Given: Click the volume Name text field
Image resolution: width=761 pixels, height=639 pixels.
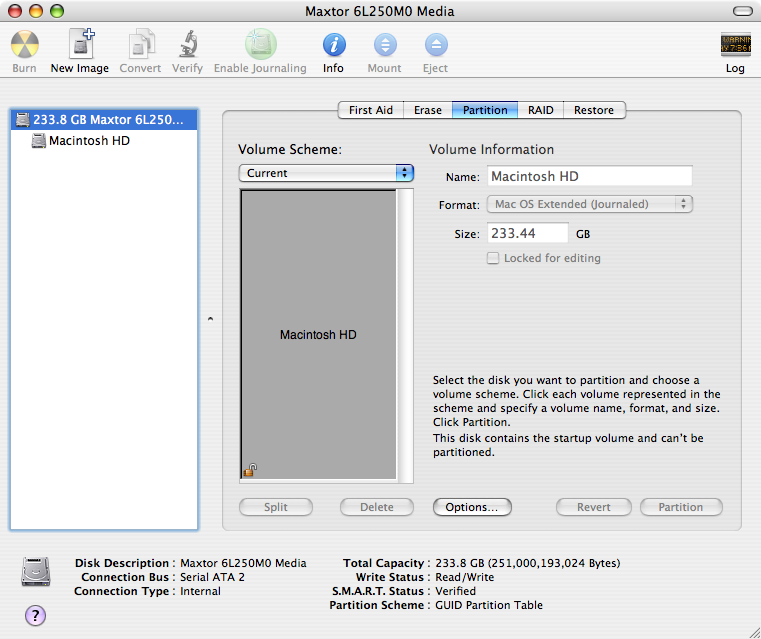Looking at the screenshot, I should click(x=590, y=176).
